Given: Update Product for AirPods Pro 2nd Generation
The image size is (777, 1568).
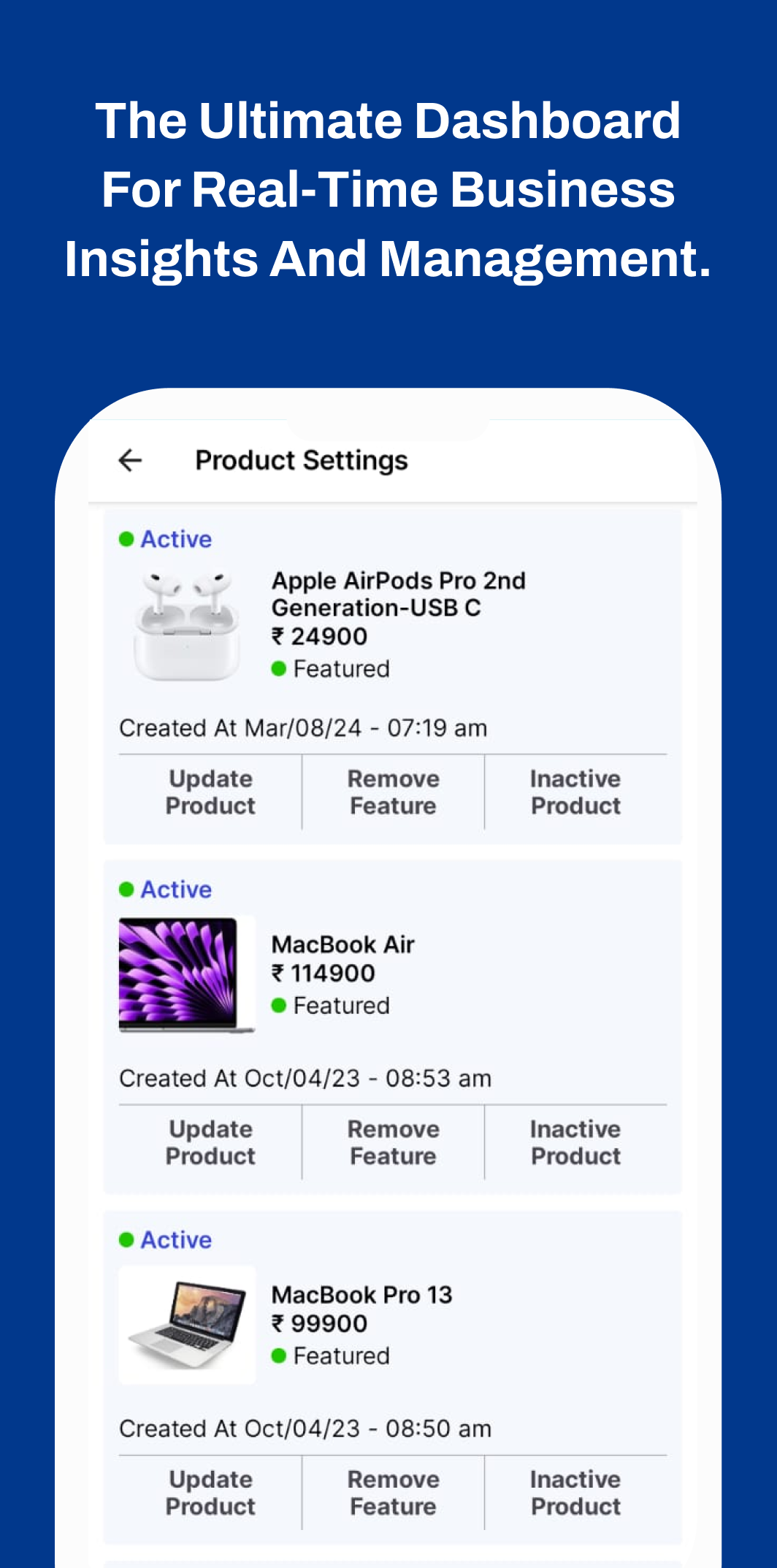Looking at the screenshot, I should [210, 792].
